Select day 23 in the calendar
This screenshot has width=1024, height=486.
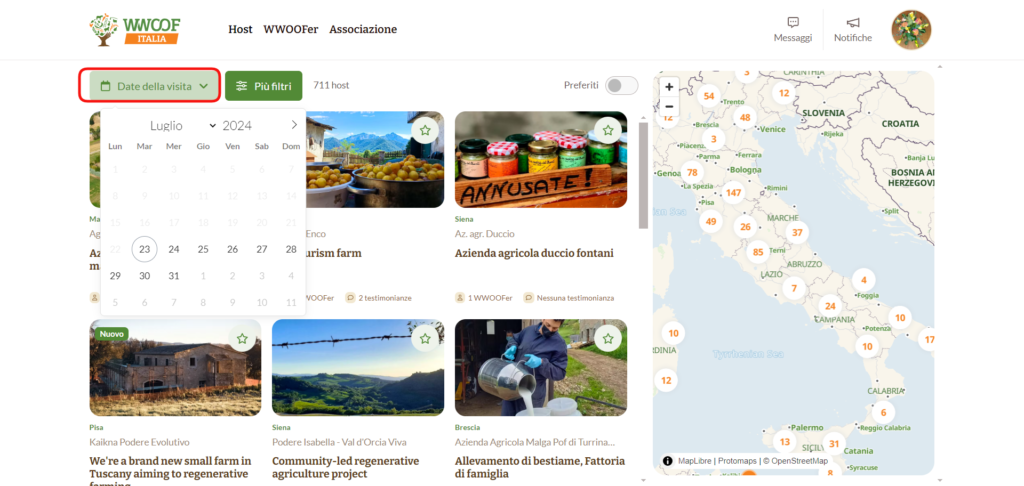pos(144,249)
